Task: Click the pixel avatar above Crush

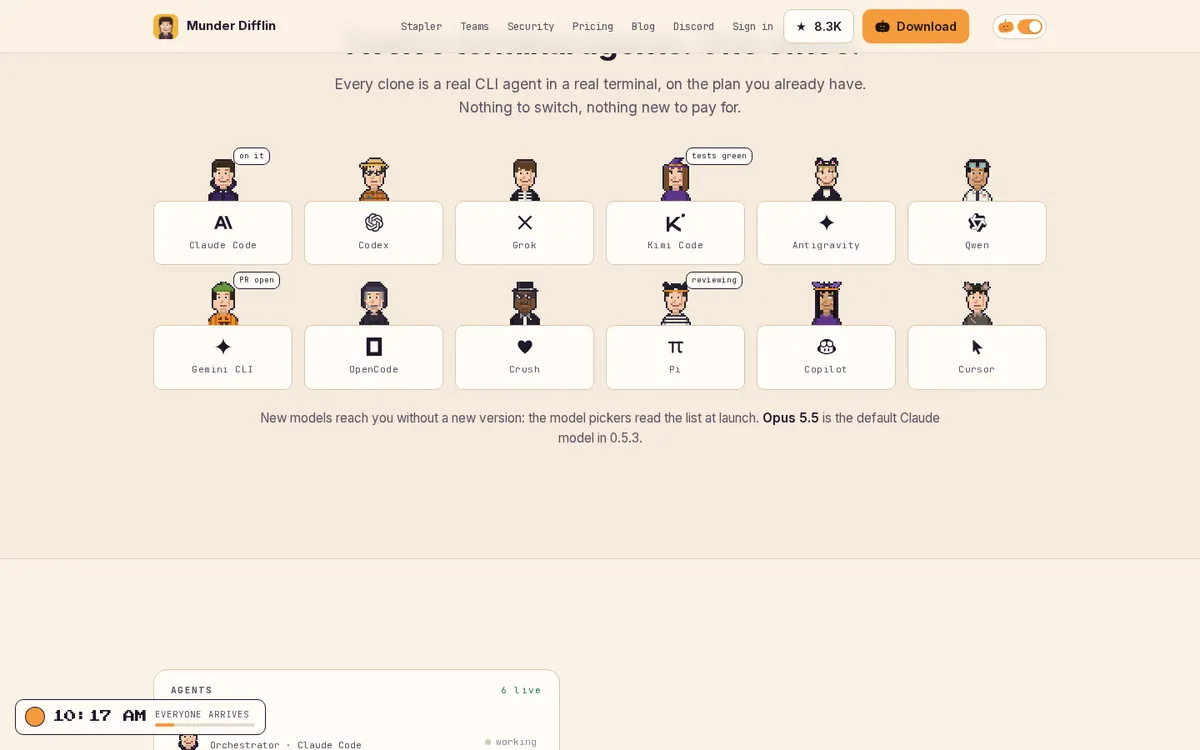Action: coord(525,303)
